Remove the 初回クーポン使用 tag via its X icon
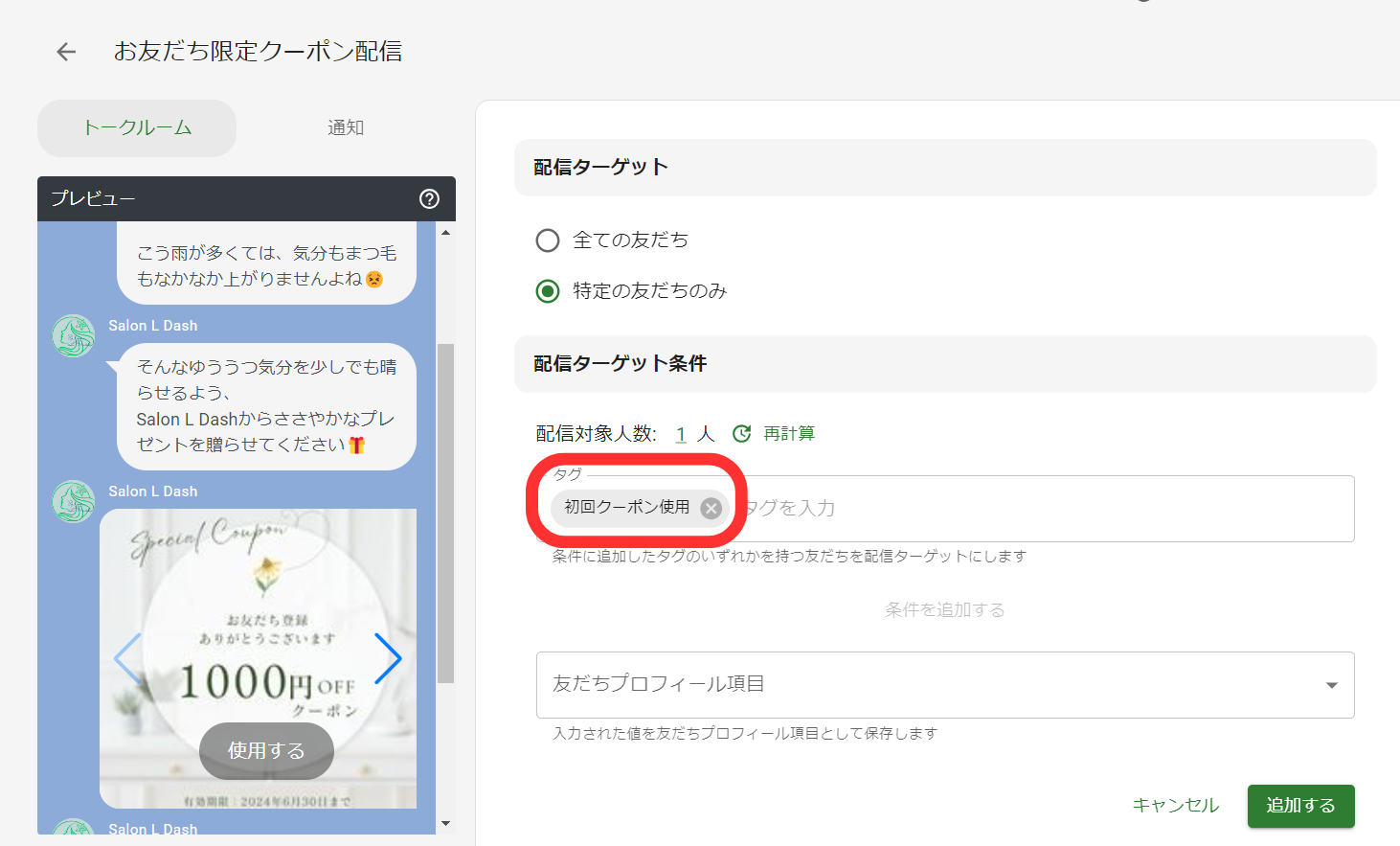 710,509
